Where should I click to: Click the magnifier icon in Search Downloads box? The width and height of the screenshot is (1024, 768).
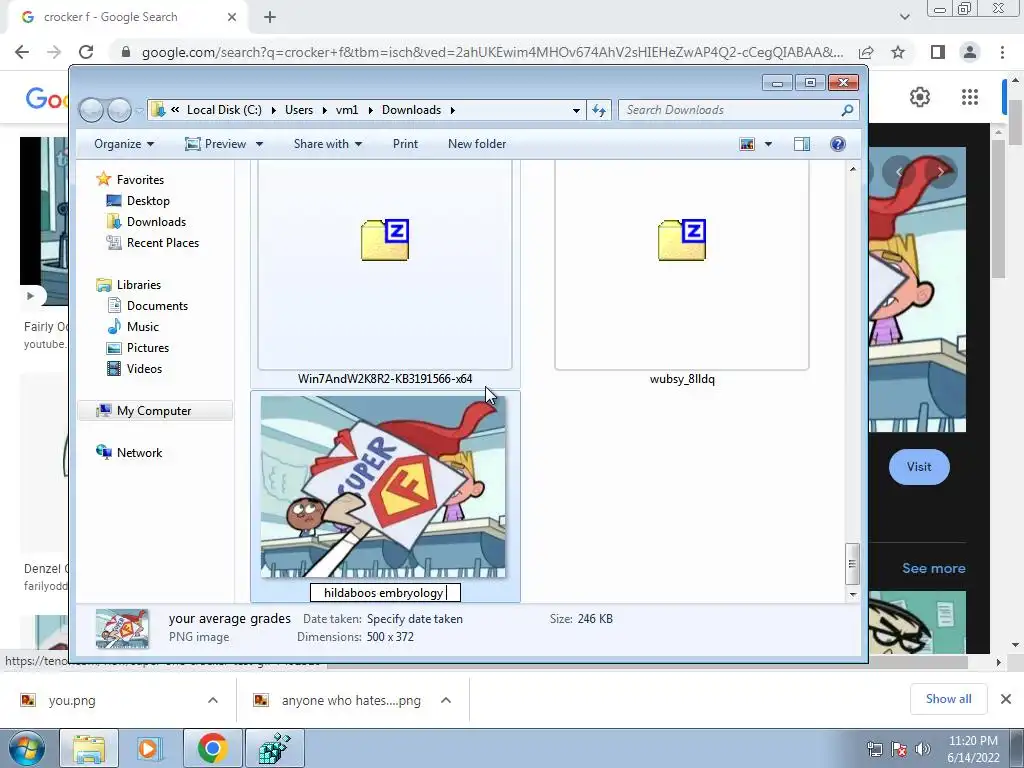847,110
